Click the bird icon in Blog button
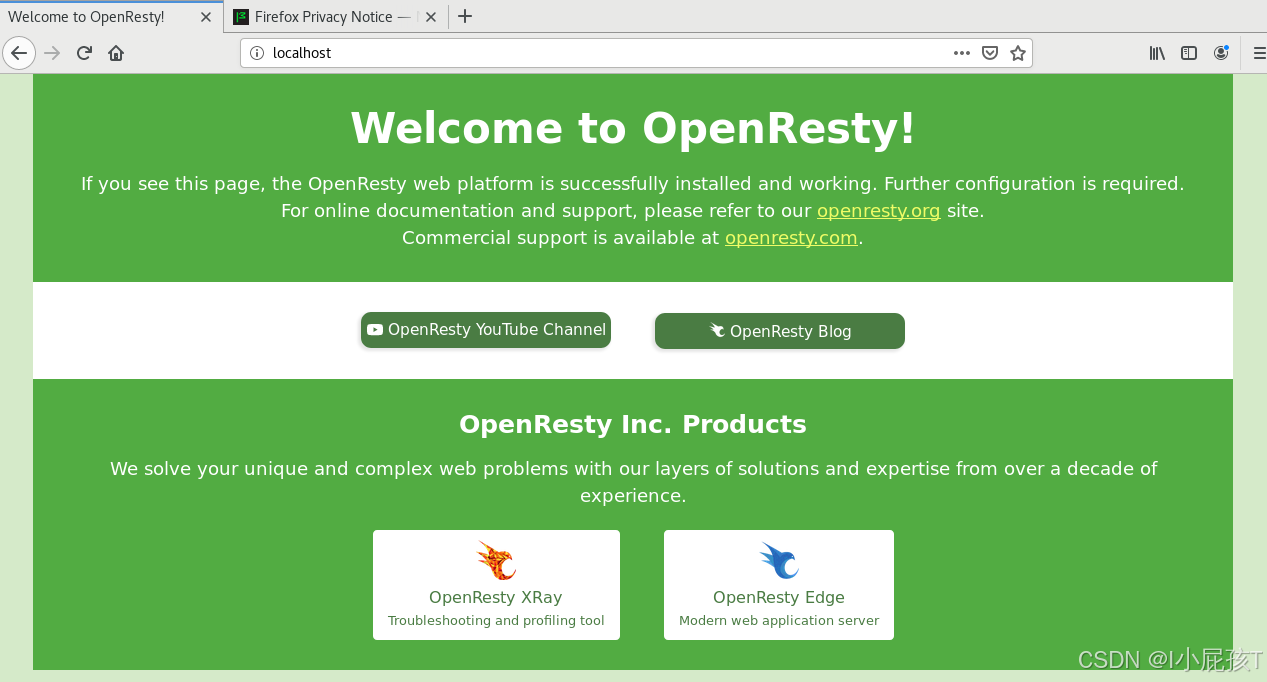Screen dimensions: 1267x682 [x=717, y=330]
